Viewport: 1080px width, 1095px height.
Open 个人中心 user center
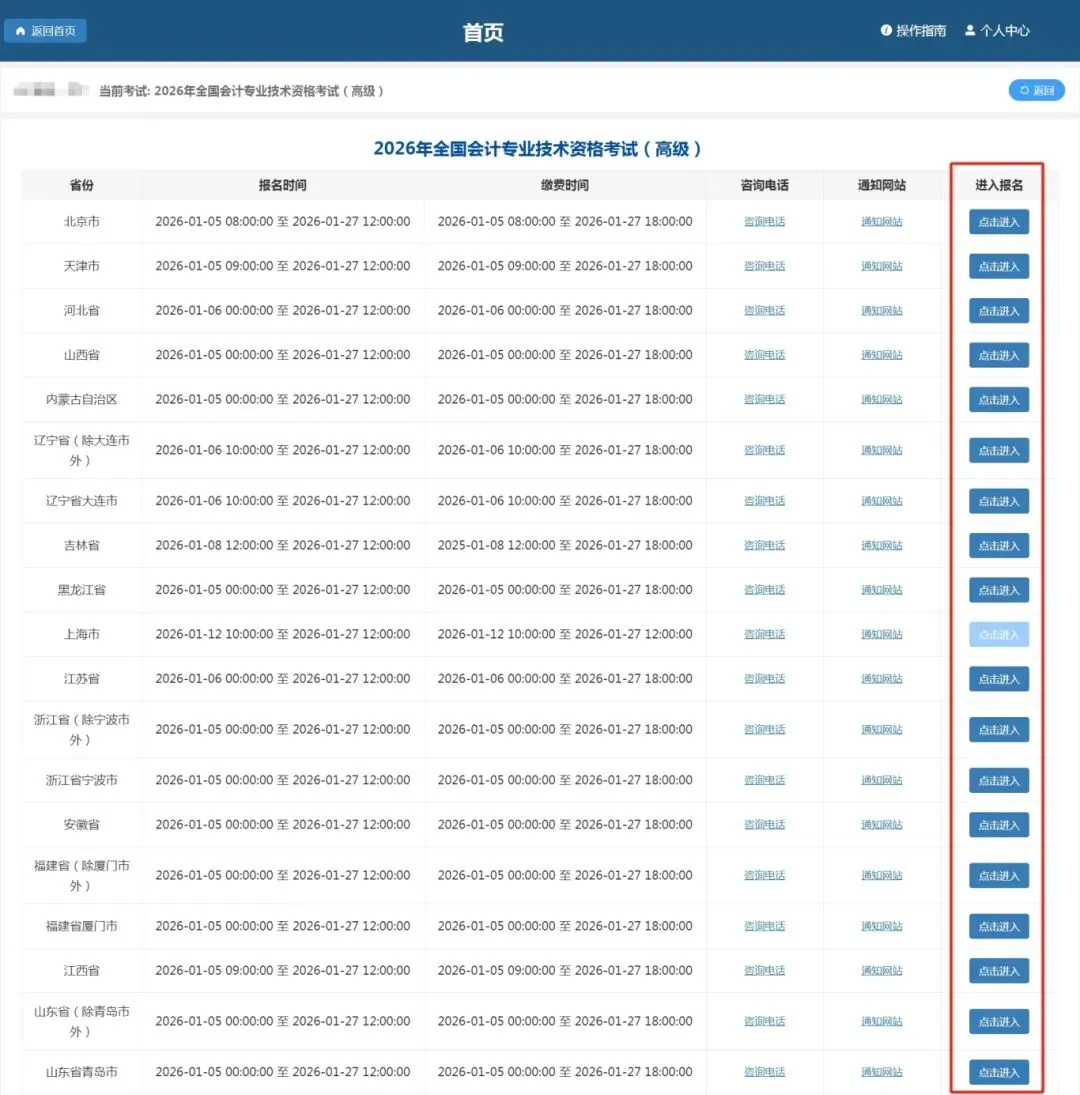(997, 31)
